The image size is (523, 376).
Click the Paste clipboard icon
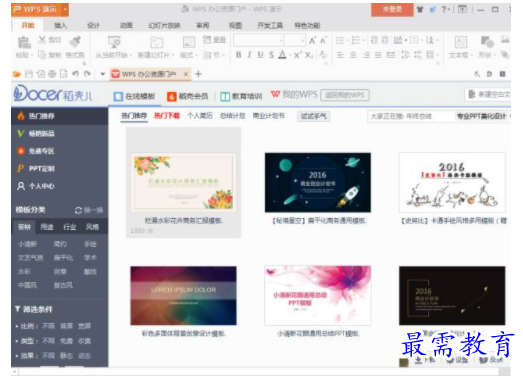tap(24, 42)
